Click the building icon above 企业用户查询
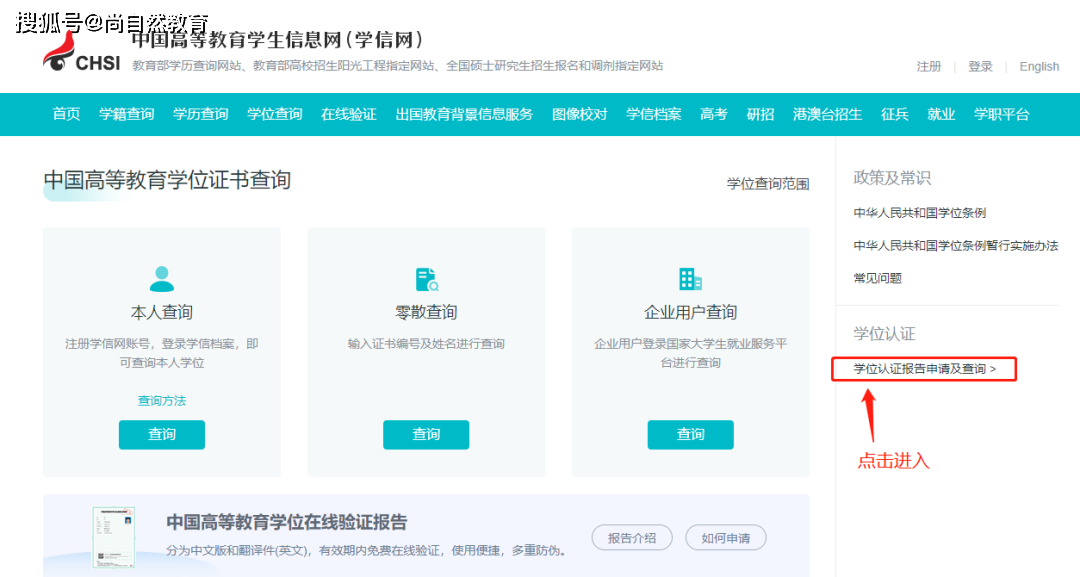The width and height of the screenshot is (1080, 577). tap(690, 279)
